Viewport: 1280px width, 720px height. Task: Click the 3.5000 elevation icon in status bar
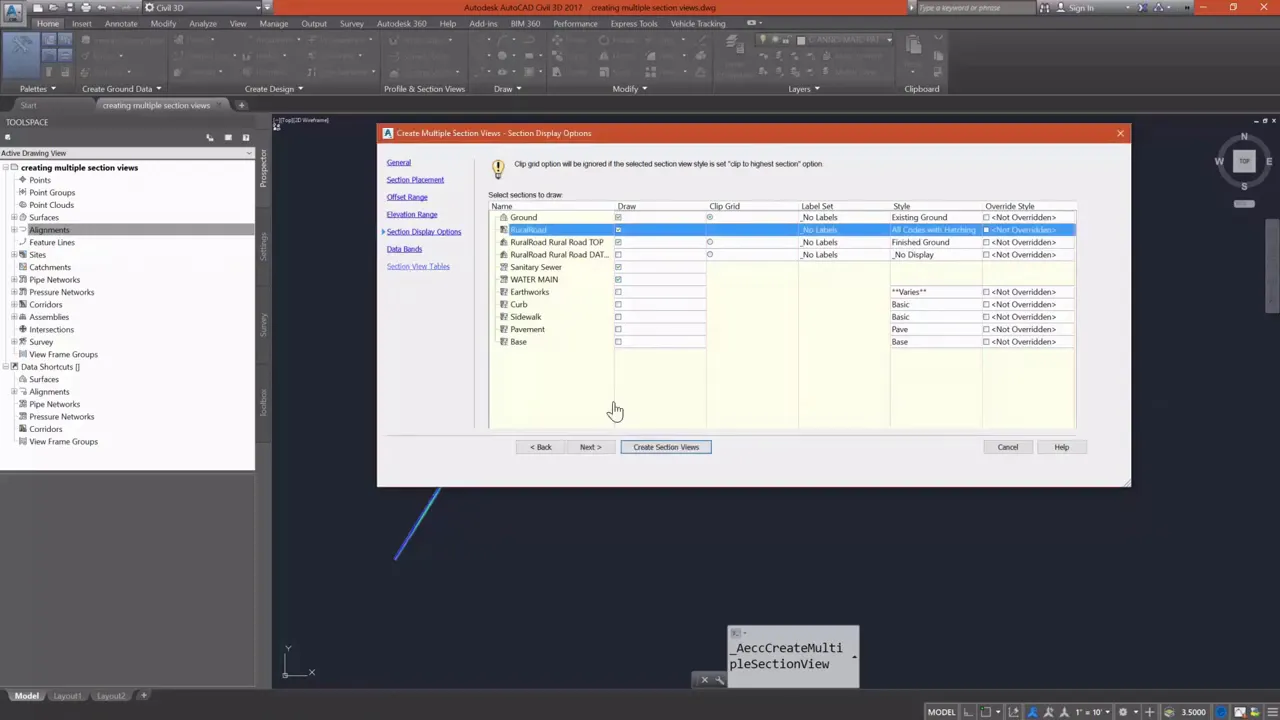click(1169, 712)
